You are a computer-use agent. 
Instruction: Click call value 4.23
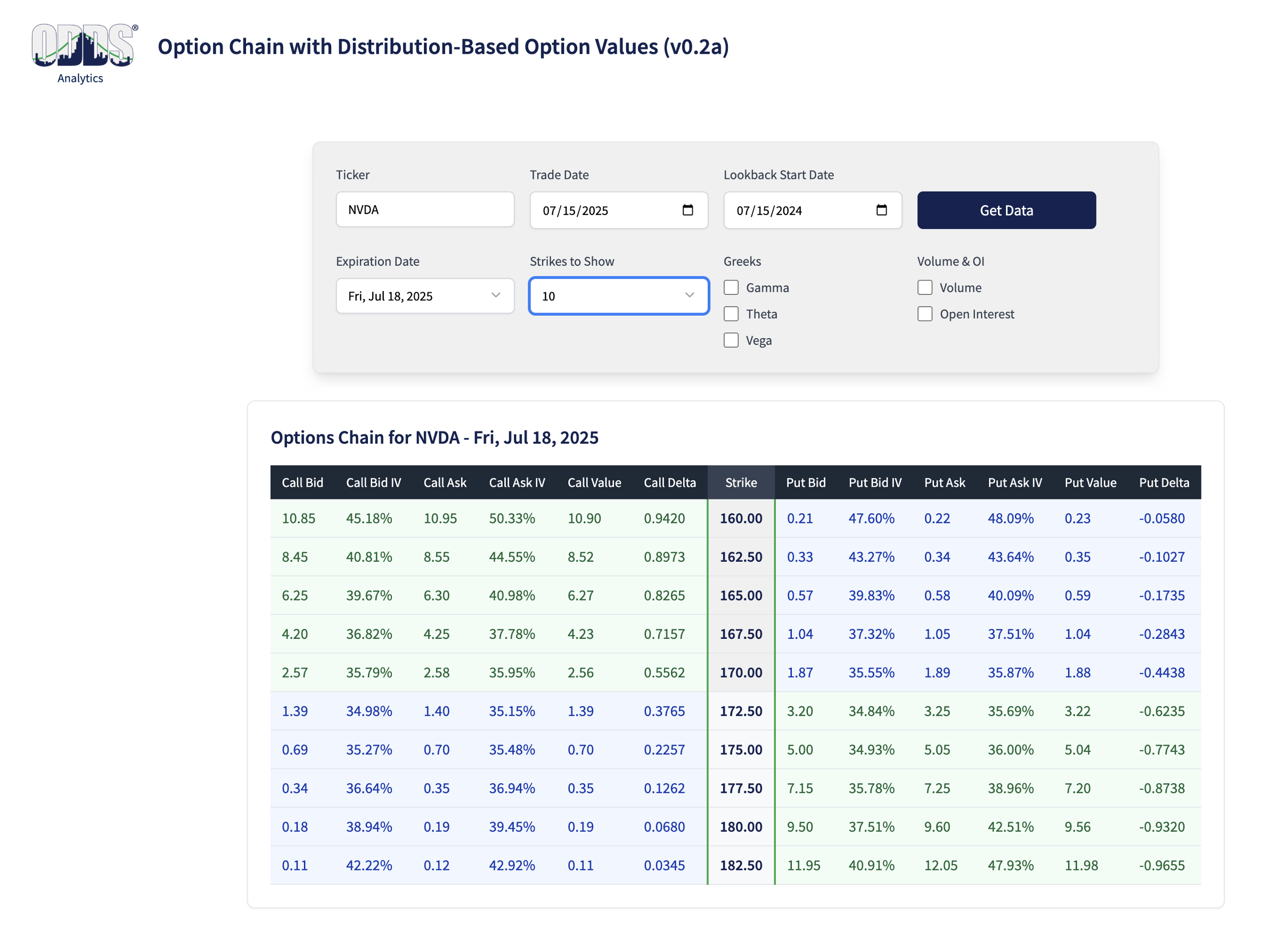click(x=580, y=634)
